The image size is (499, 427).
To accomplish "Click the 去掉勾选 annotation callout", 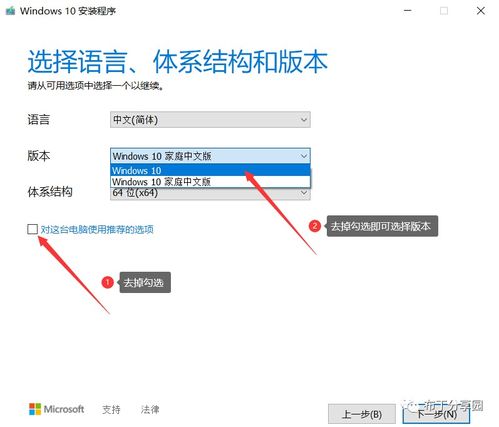I will tap(145, 283).
